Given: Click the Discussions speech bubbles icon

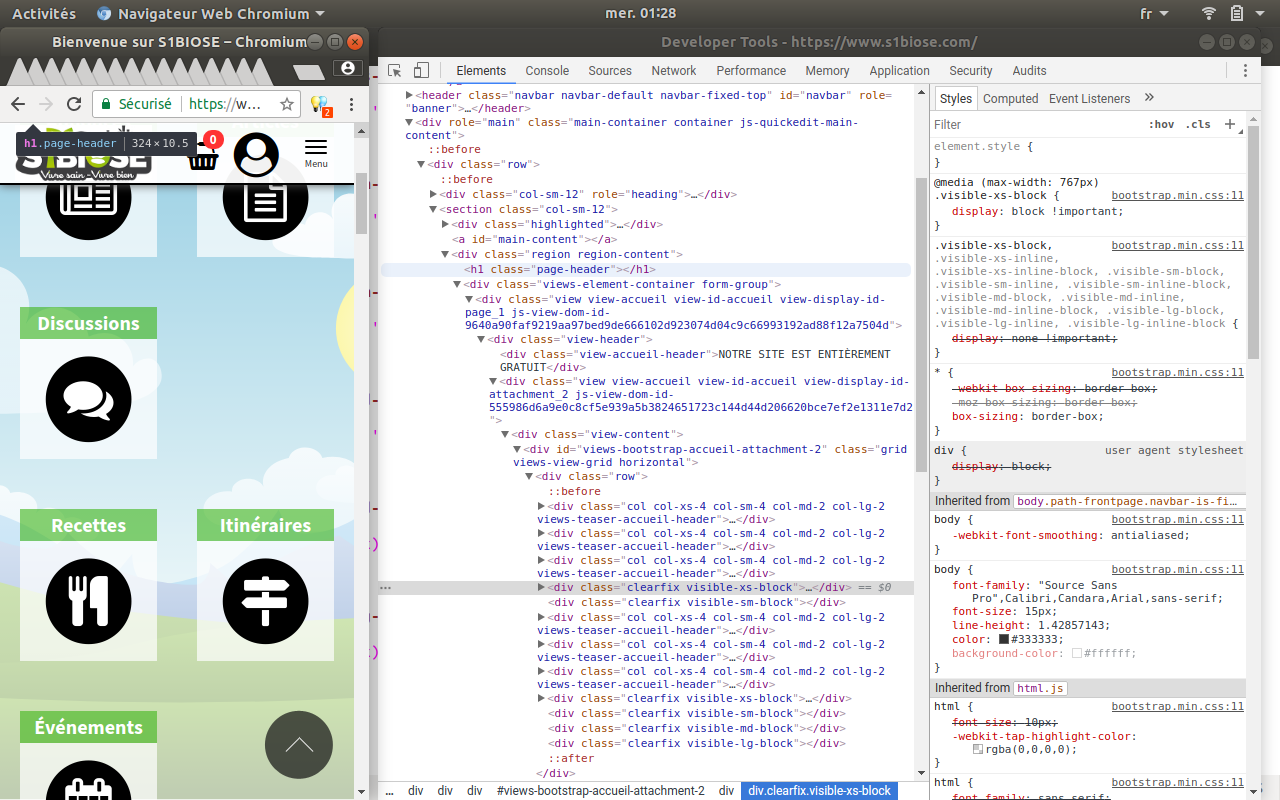Looking at the screenshot, I should click(88, 398).
